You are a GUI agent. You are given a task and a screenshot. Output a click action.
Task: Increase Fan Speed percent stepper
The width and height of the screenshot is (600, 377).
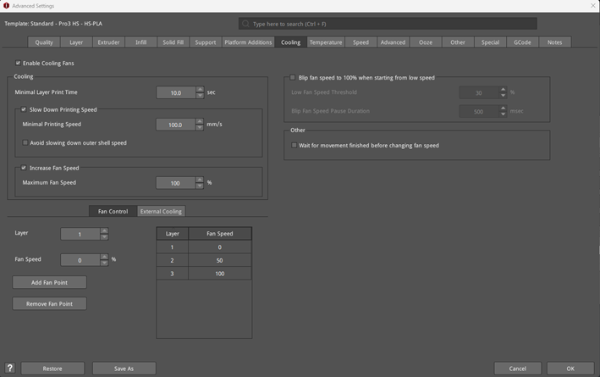click(104, 257)
